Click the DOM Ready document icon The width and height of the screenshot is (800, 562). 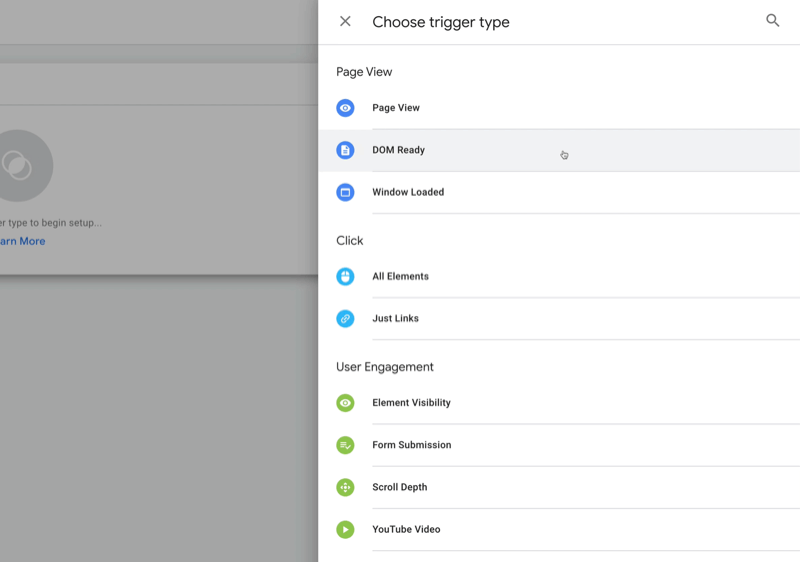pyautogui.click(x=345, y=150)
